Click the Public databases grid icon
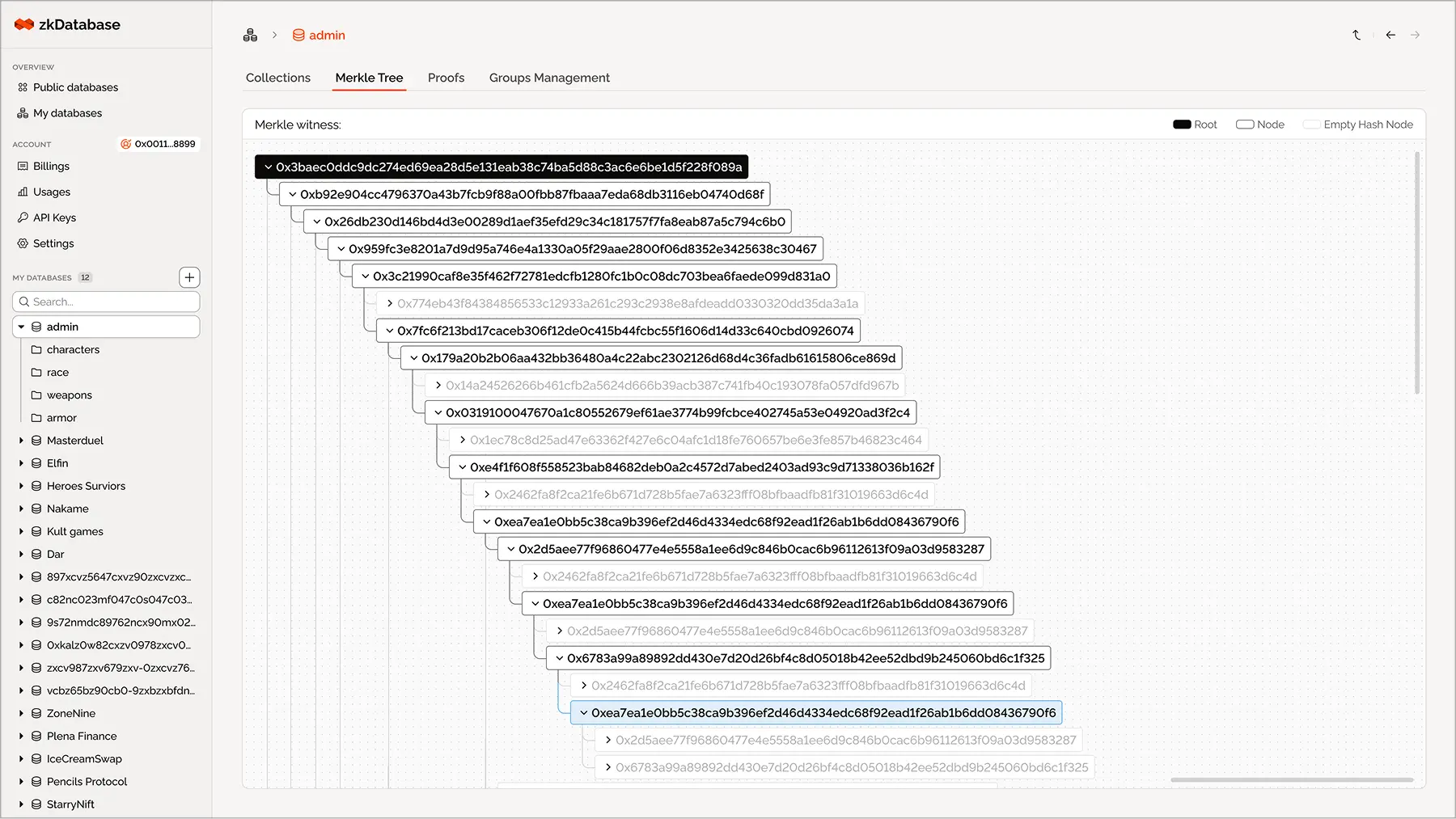The width and height of the screenshot is (1456, 819). tap(23, 87)
